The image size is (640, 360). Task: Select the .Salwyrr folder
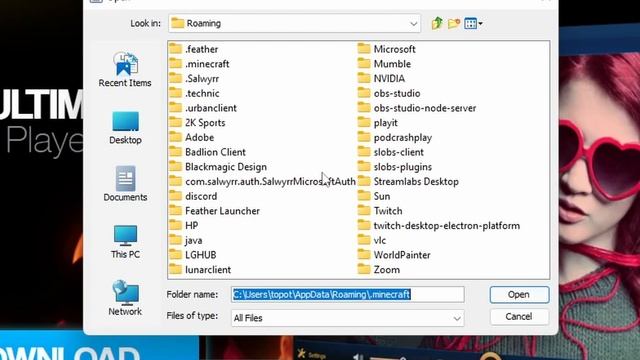[194, 79]
